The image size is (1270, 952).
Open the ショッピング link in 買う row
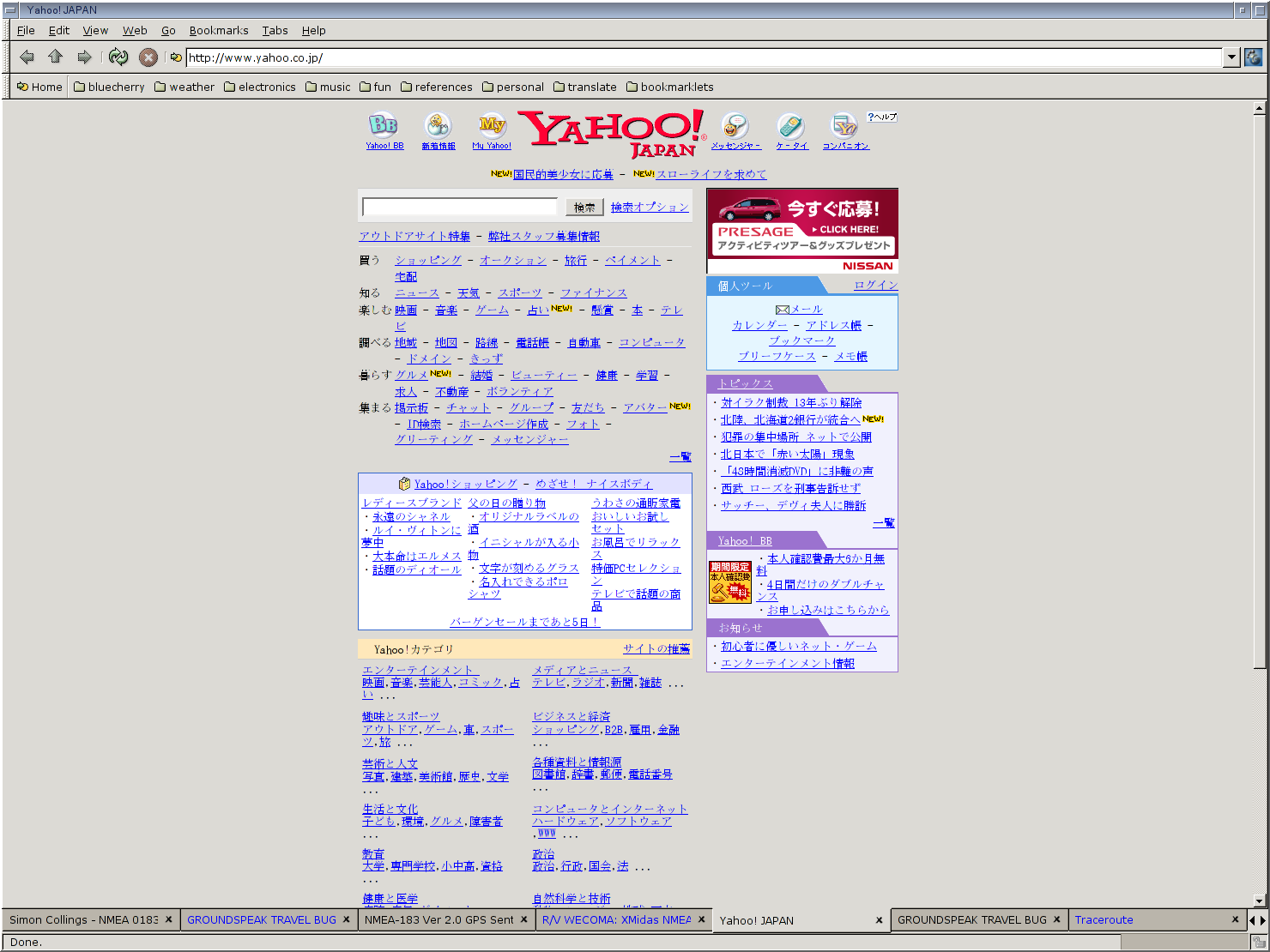[x=428, y=260]
